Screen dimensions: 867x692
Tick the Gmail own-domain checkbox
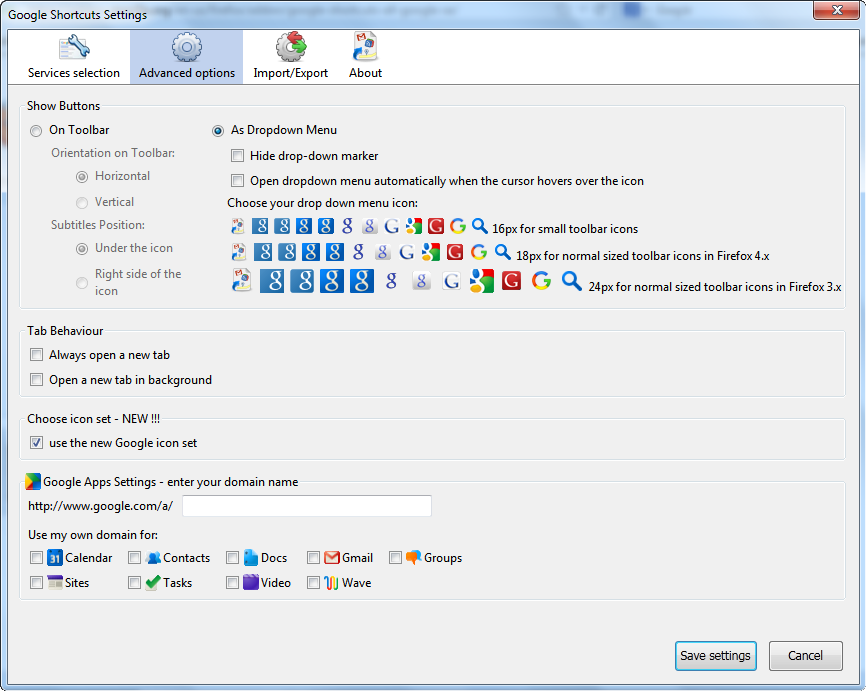coord(314,558)
